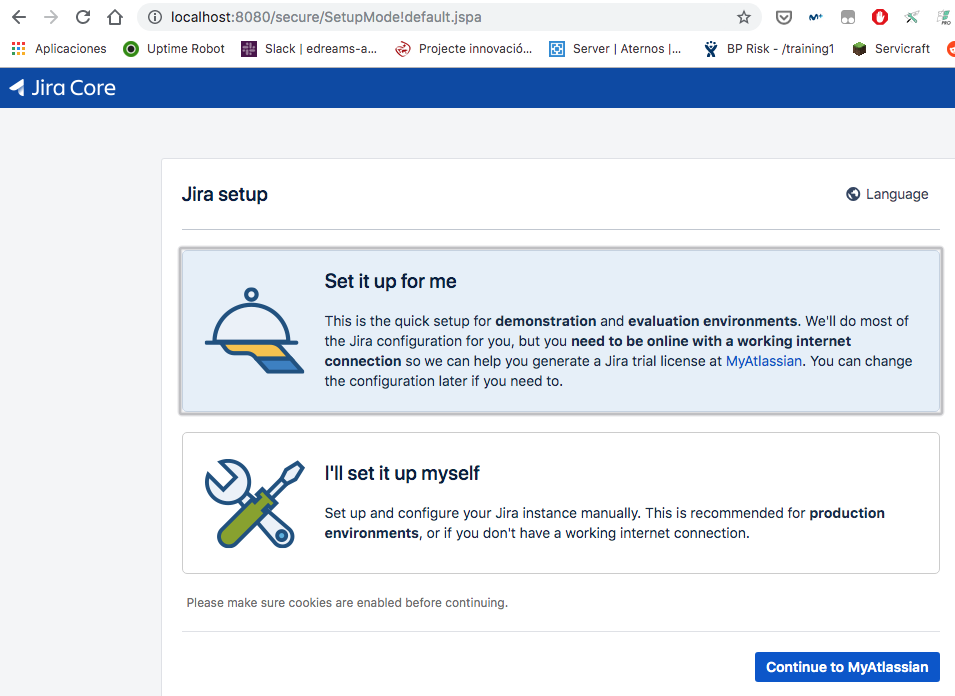Open the Language selector
Viewport: 955px width, 696px height.
(886, 194)
